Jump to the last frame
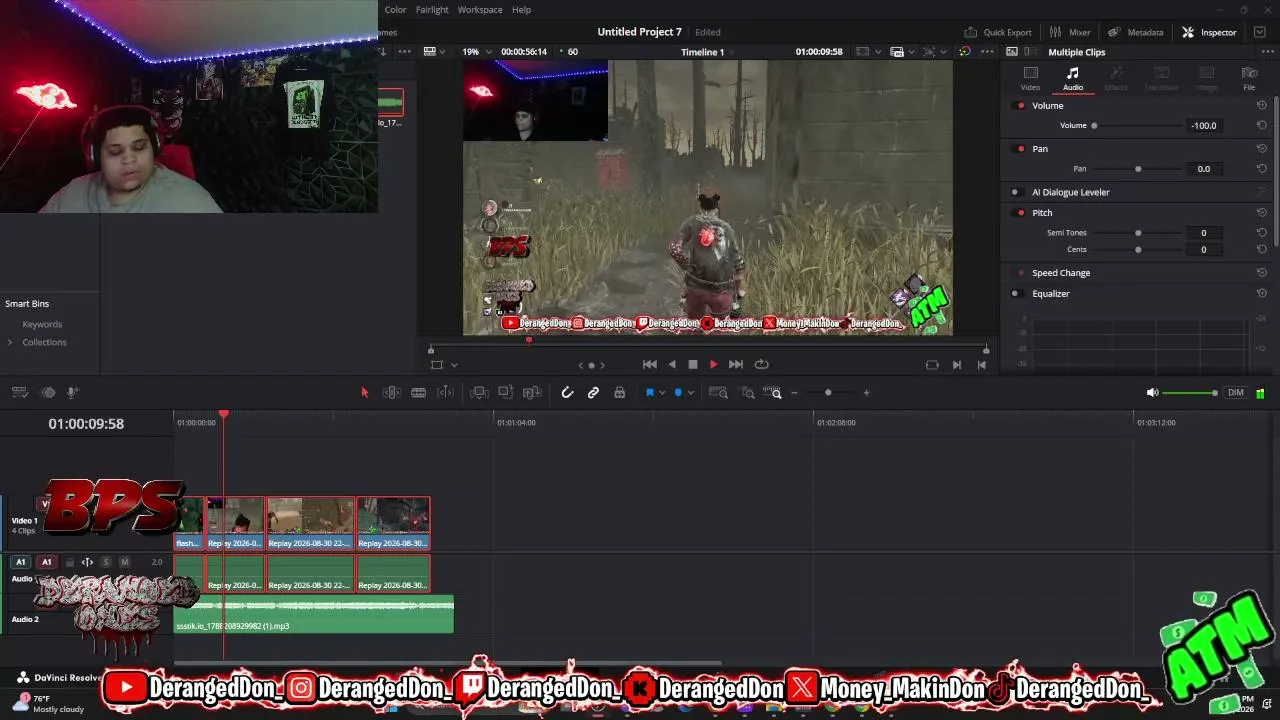1280x720 pixels. 736,365
